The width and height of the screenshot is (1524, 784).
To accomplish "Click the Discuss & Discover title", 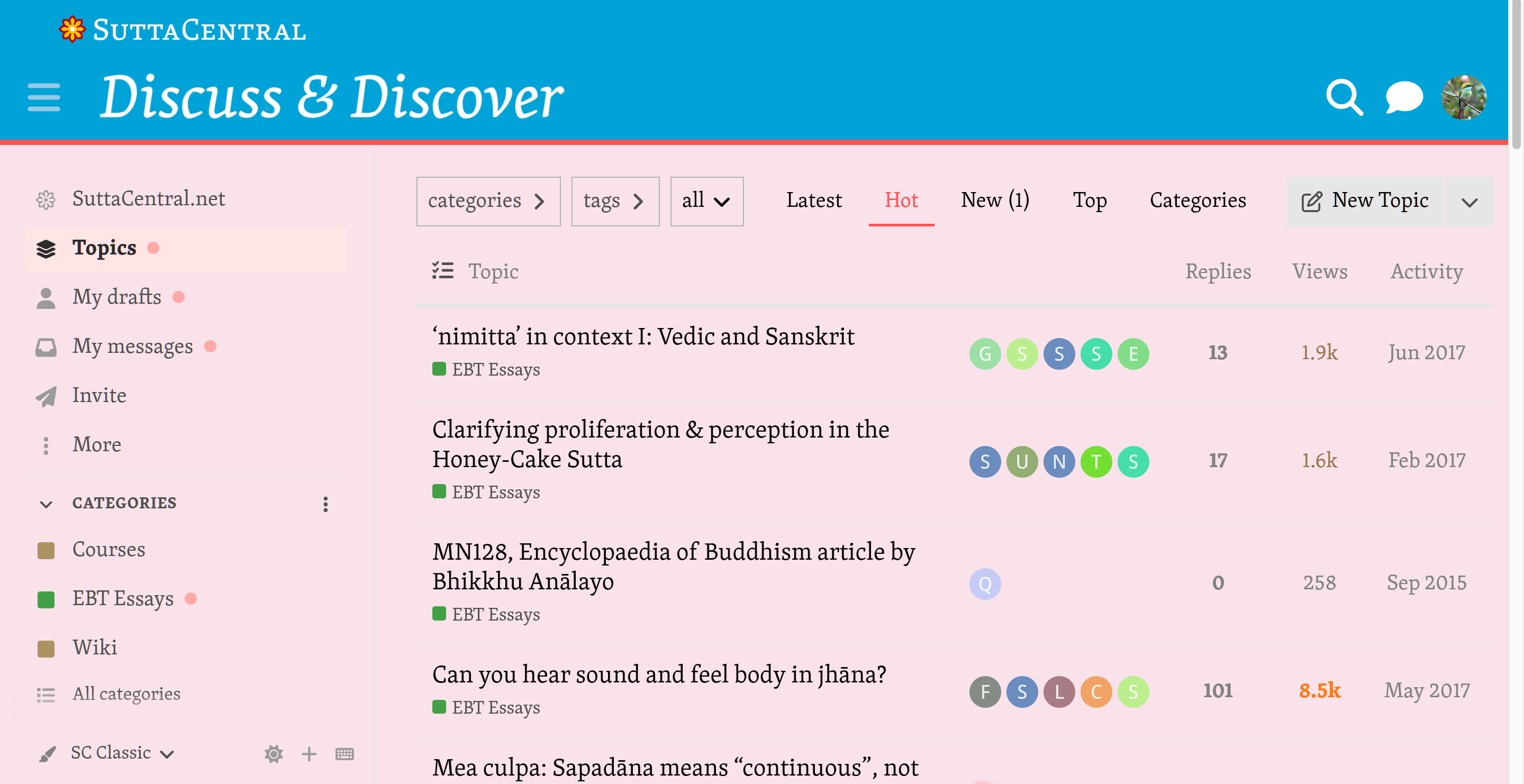I will pyautogui.click(x=331, y=97).
